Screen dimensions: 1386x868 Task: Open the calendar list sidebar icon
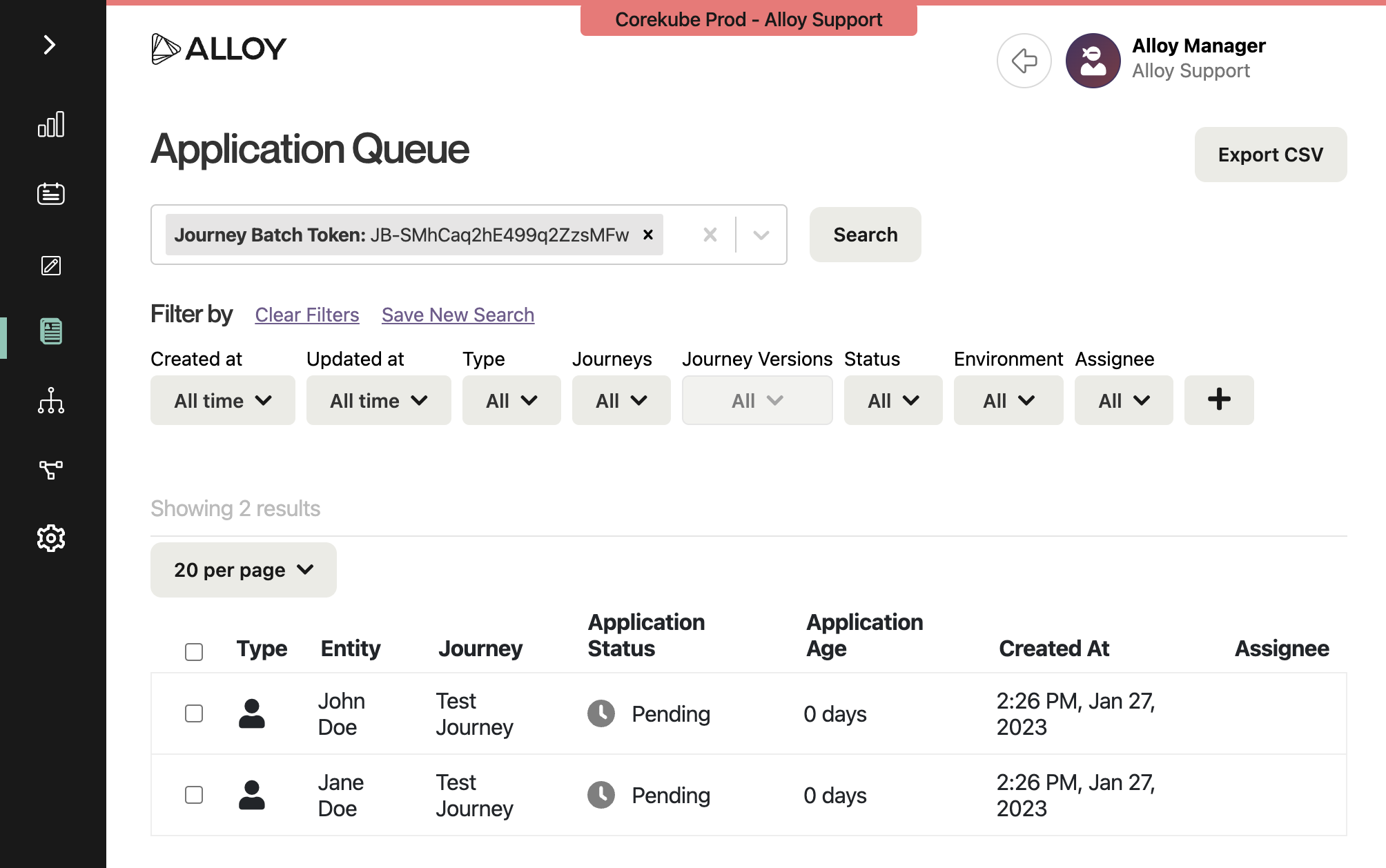click(51, 194)
